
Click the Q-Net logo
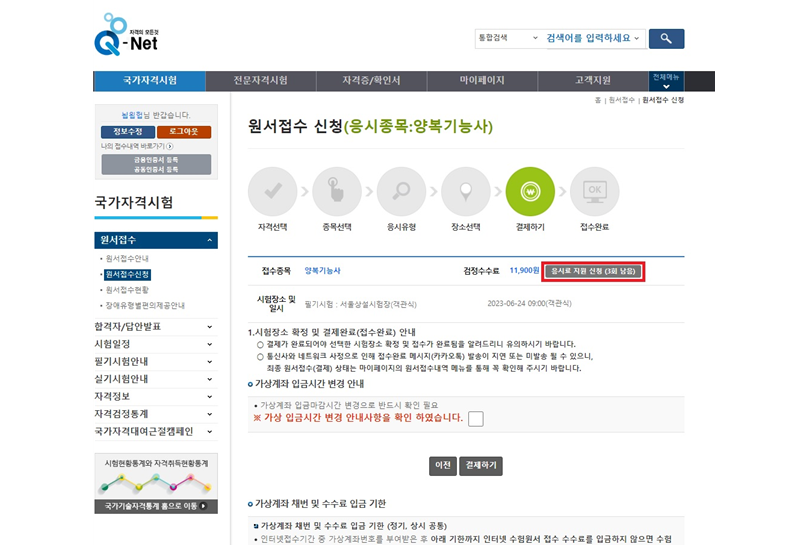pyautogui.click(x=127, y=35)
